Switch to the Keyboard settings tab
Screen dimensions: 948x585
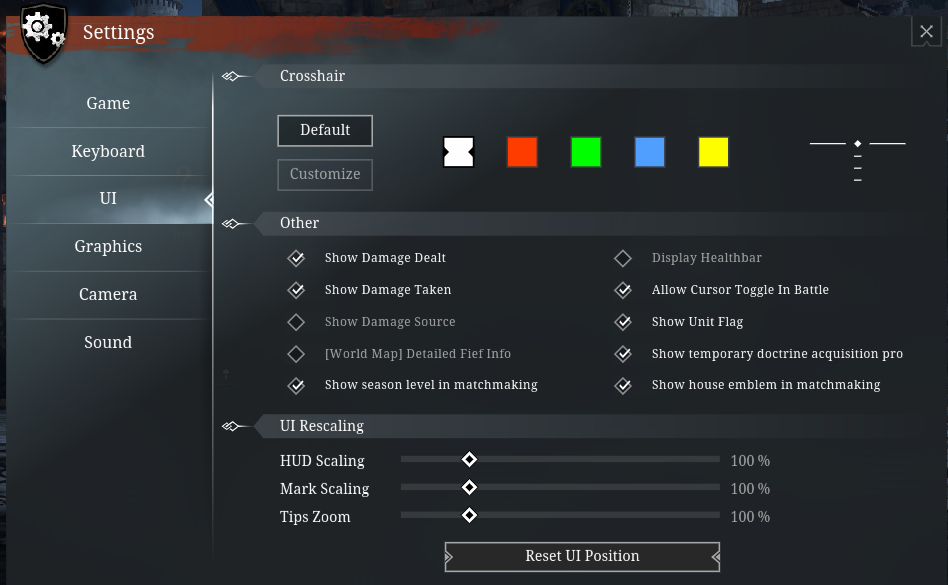(x=108, y=151)
